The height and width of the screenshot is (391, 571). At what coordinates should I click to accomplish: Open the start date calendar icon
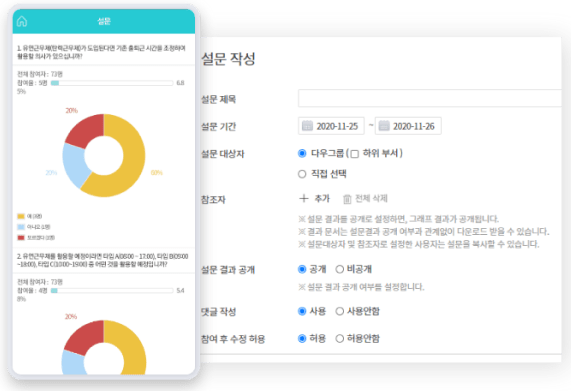(307, 126)
